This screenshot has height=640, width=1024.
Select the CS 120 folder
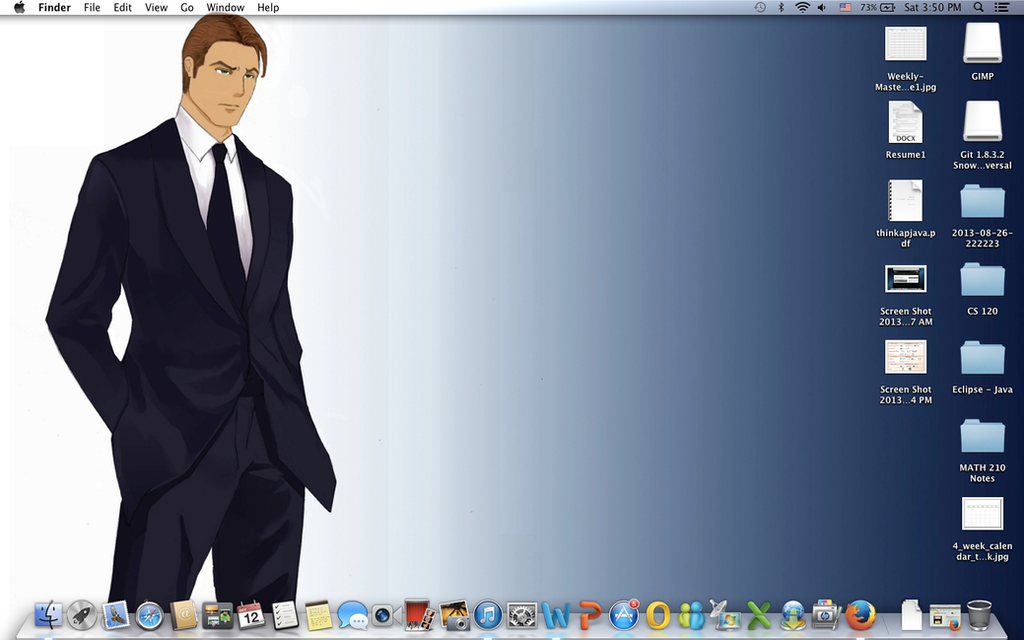click(982, 289)
